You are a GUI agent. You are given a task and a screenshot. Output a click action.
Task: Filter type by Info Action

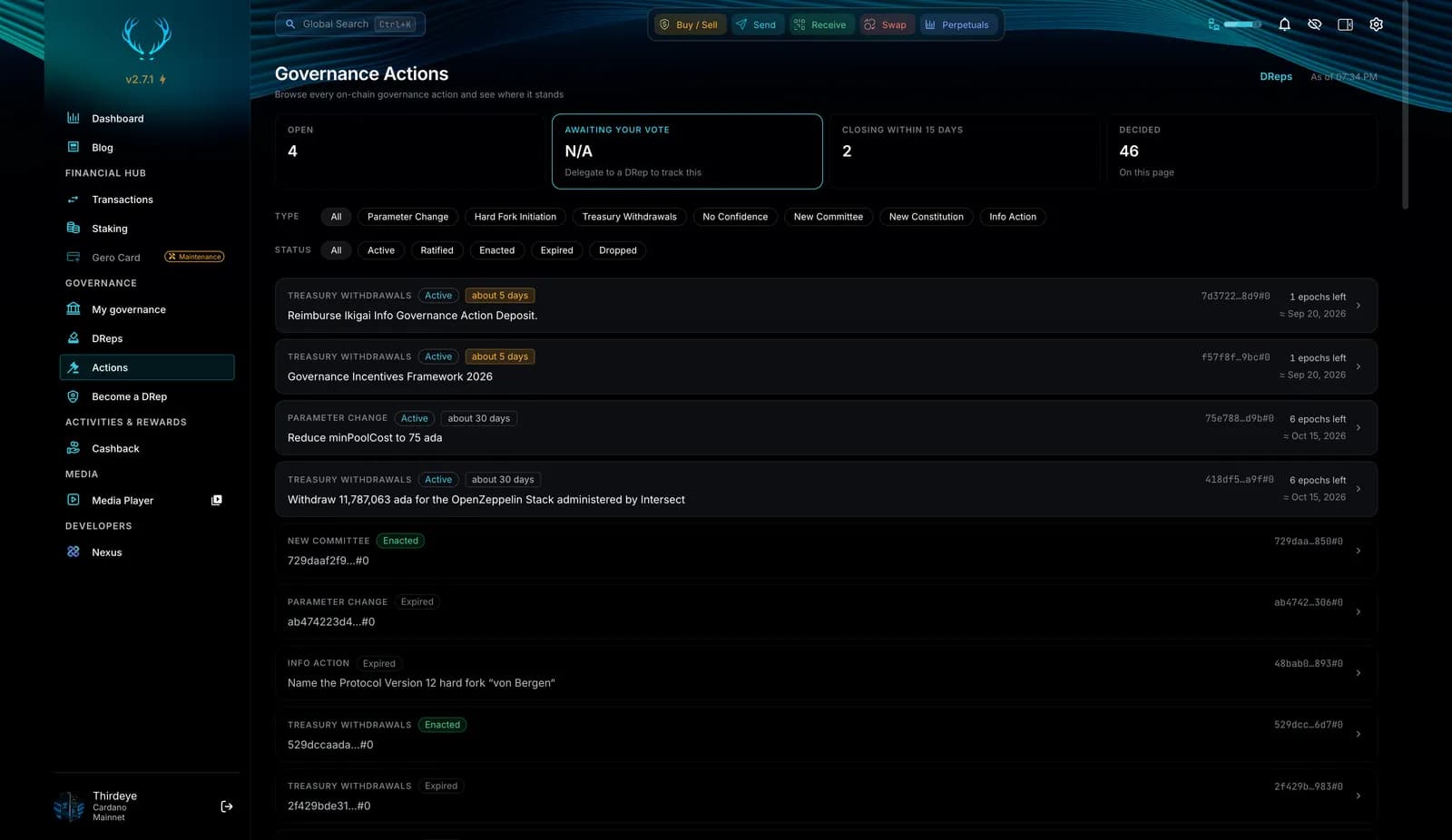coord(1013,217)
